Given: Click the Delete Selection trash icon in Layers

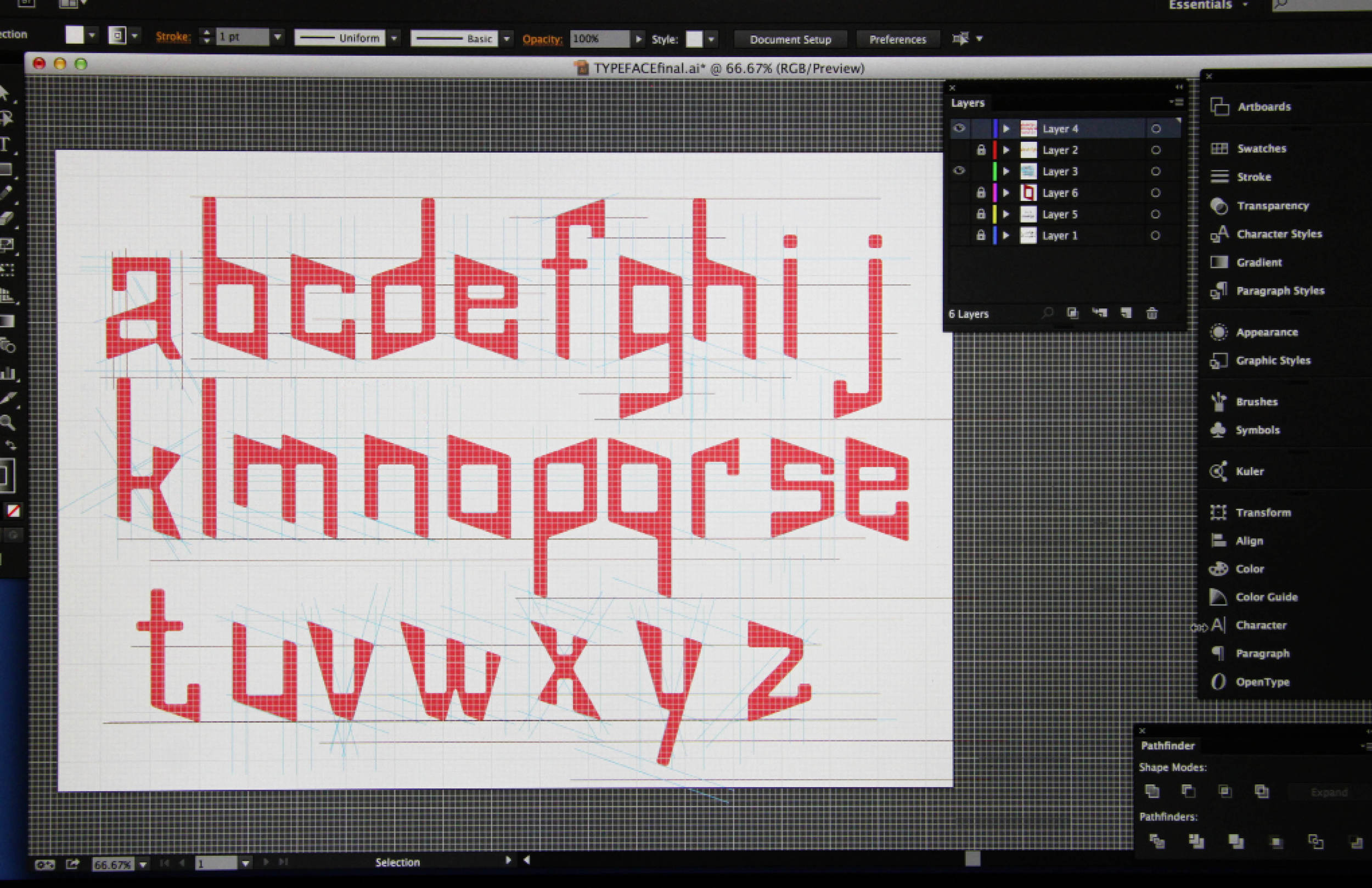Looking at the screenshot, I should pos(1152,313).
